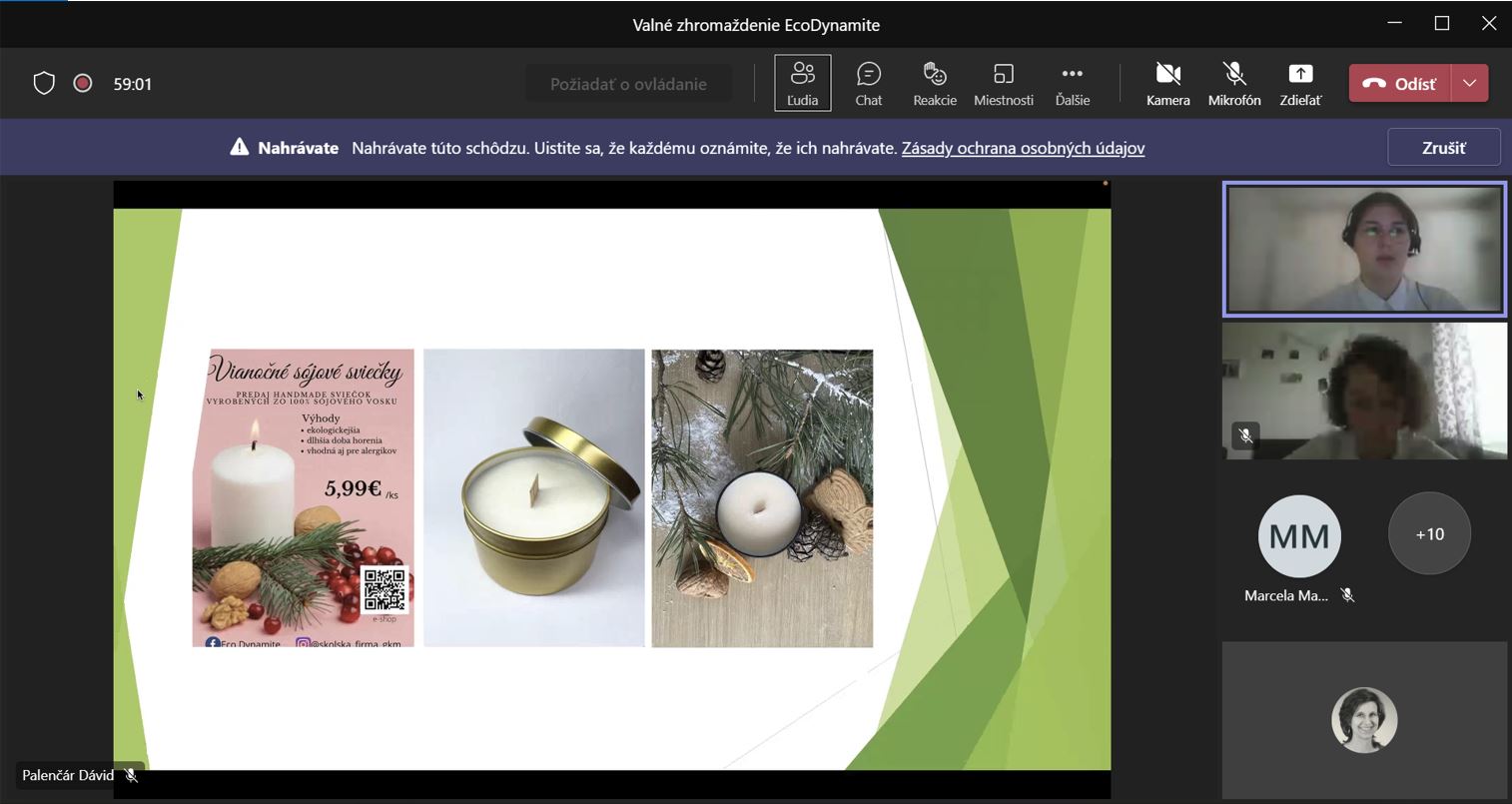Toggle the Kamera camera
1512x804 pixels.
[1167, 83]
